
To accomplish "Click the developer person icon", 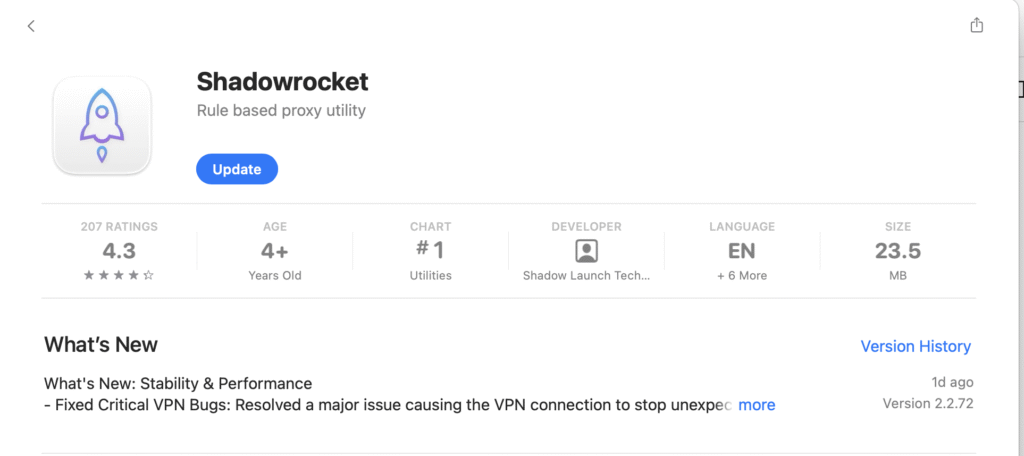I will [x=586, y=251].
